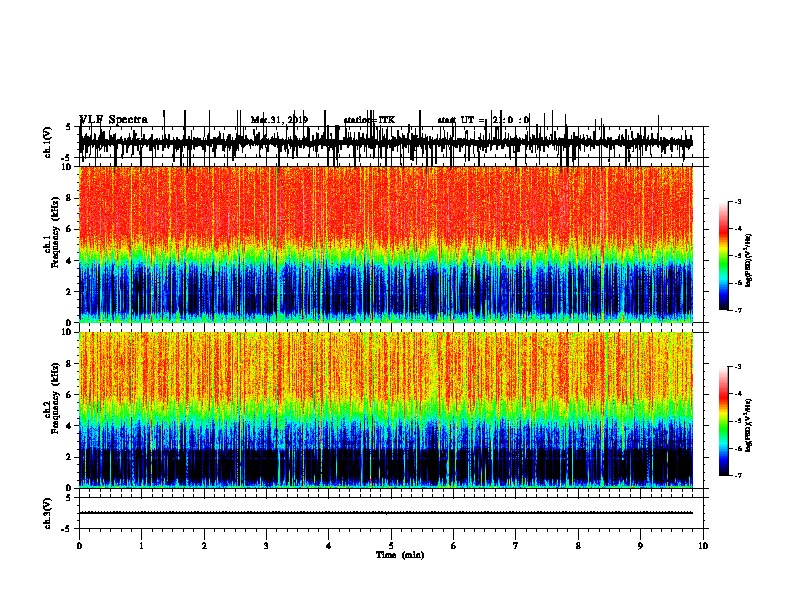
Task: Click the 'station=ITK' label
Action: 369,120
